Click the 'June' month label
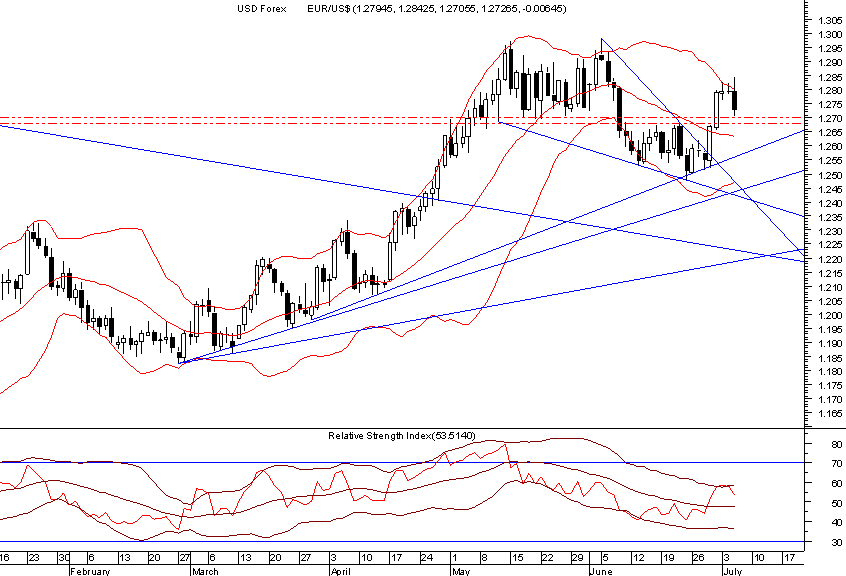This screenshot has height=576, width=846. click(601, 571)
